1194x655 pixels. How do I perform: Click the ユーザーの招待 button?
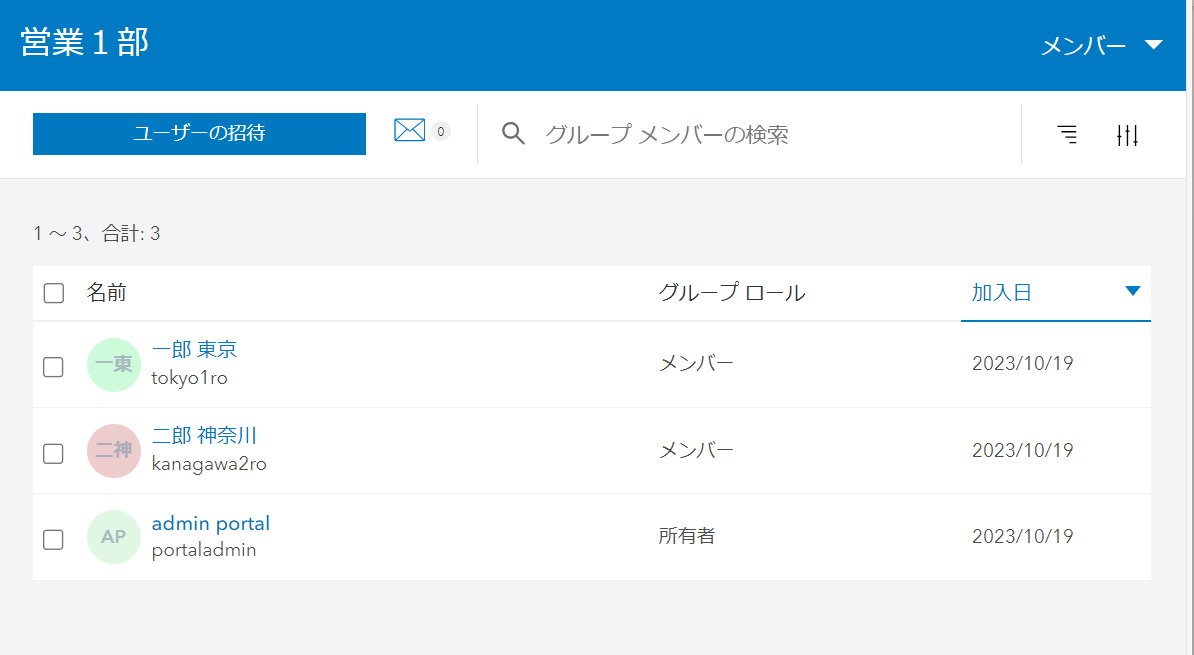pyautogui.click(x=200, y=134)
